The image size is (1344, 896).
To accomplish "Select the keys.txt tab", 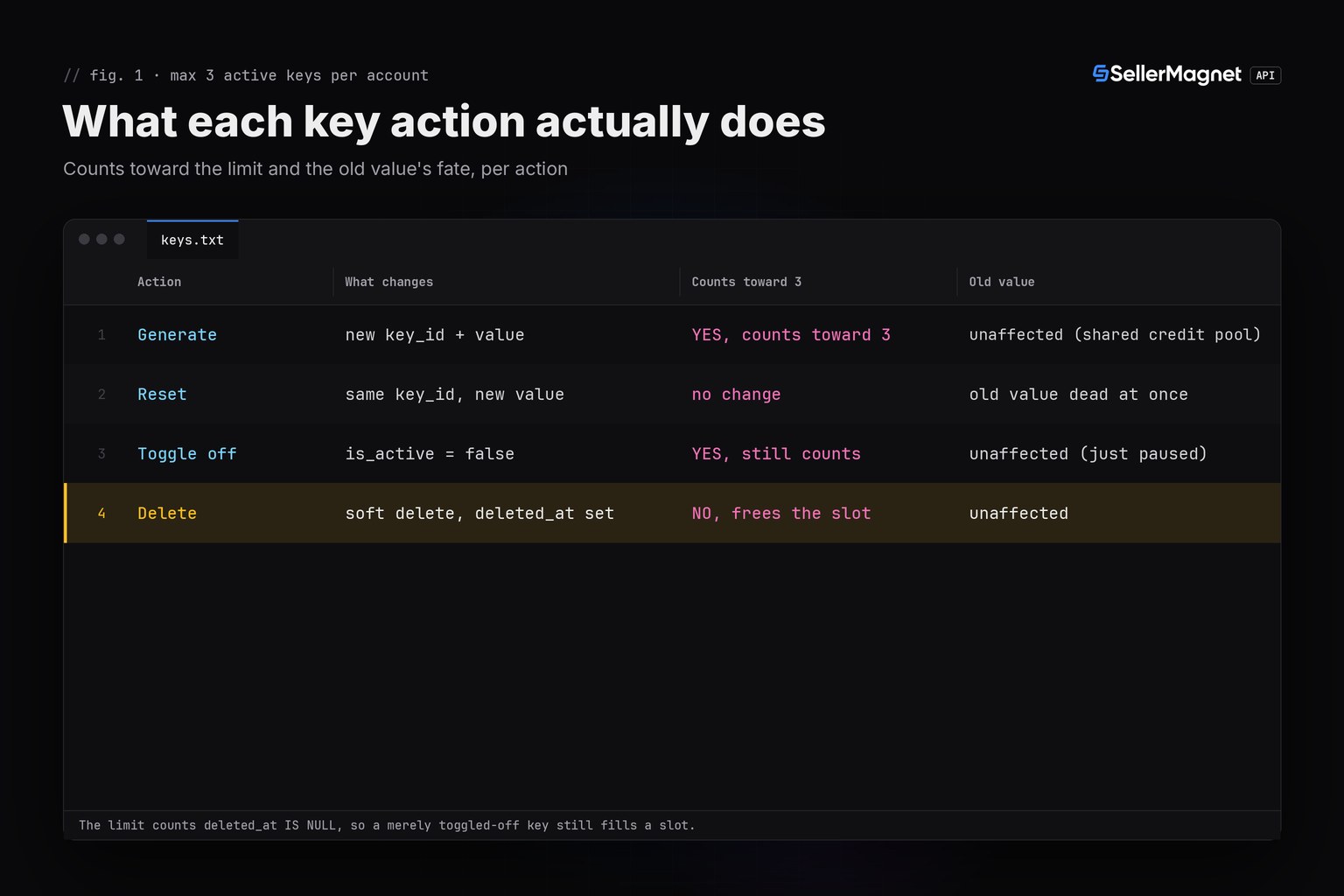I will click(x=192, y=240).
